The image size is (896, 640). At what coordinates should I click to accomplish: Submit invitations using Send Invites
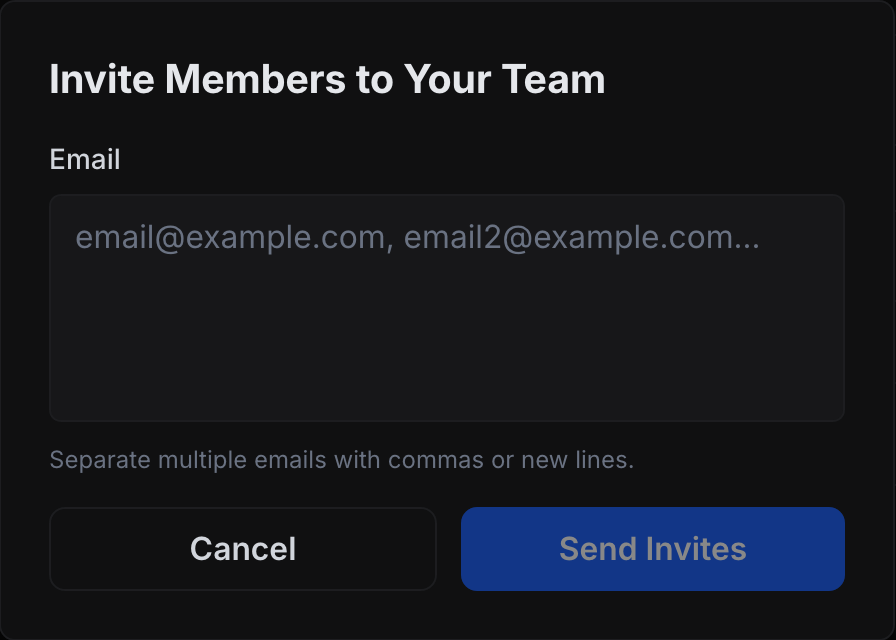point(652,549)
